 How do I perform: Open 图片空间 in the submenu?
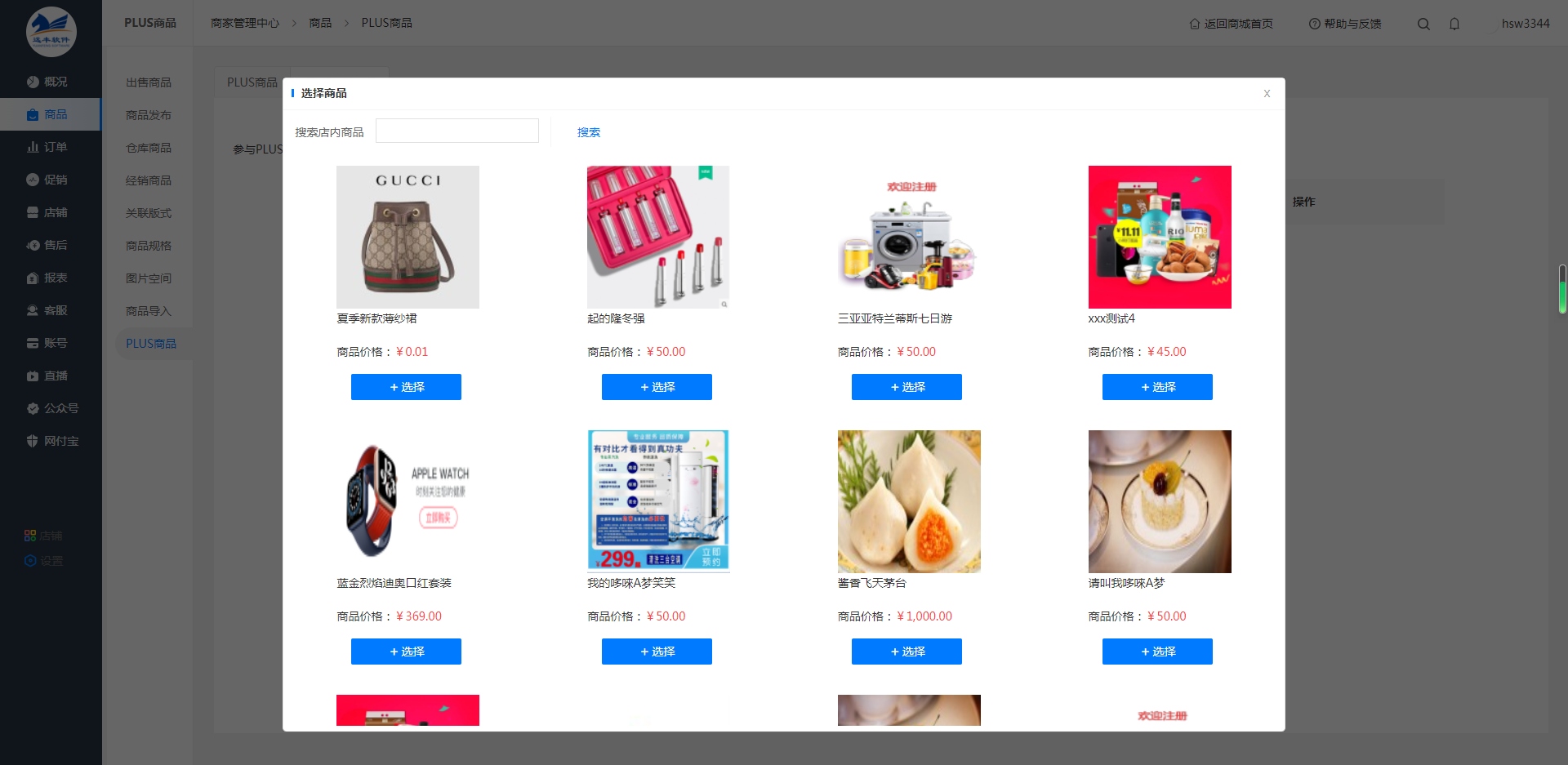(149, 278)
